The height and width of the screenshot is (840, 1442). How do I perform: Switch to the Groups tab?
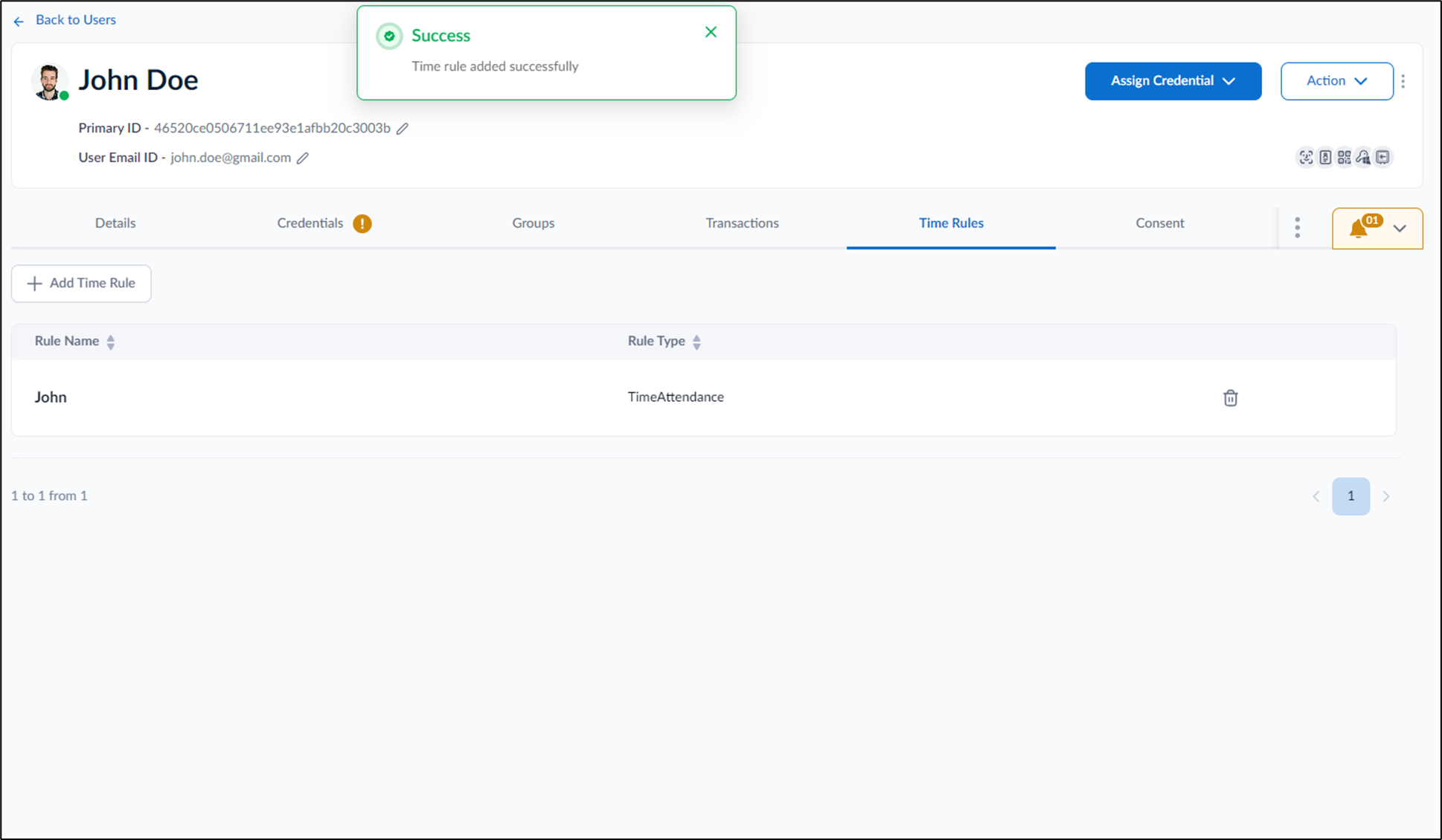pyautogui.click(x=533, y=223)
